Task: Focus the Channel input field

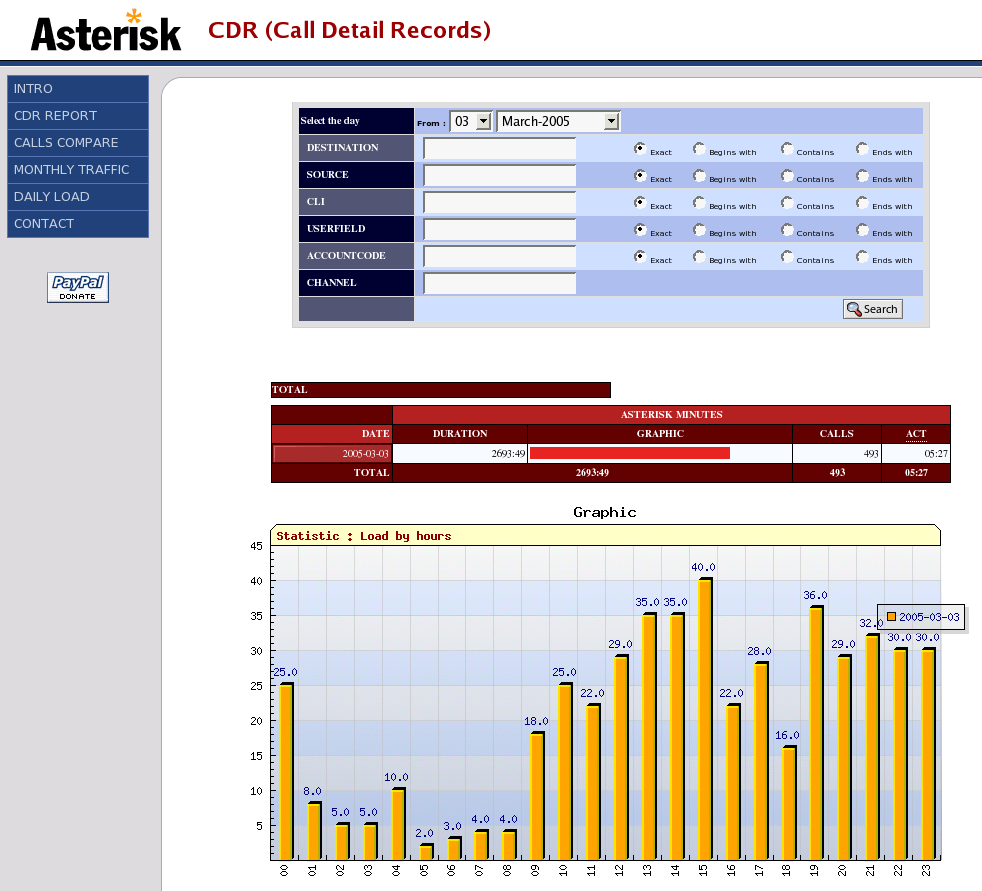Action: click(500, 283)
